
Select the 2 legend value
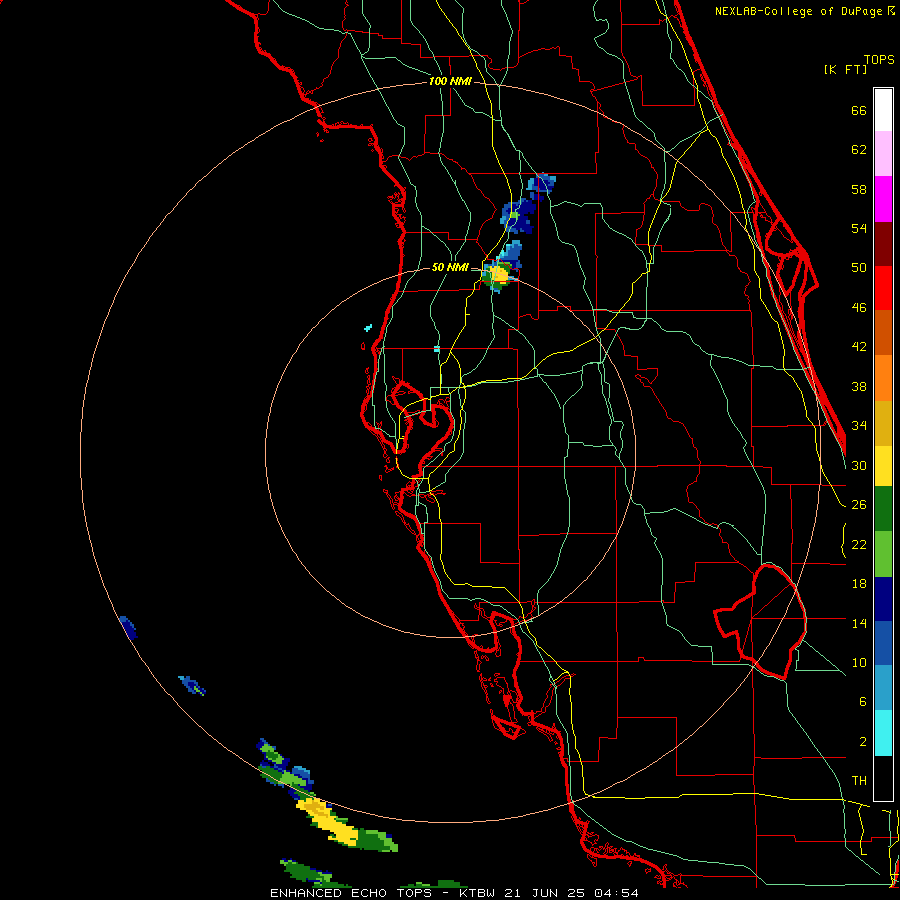point(862,742)
